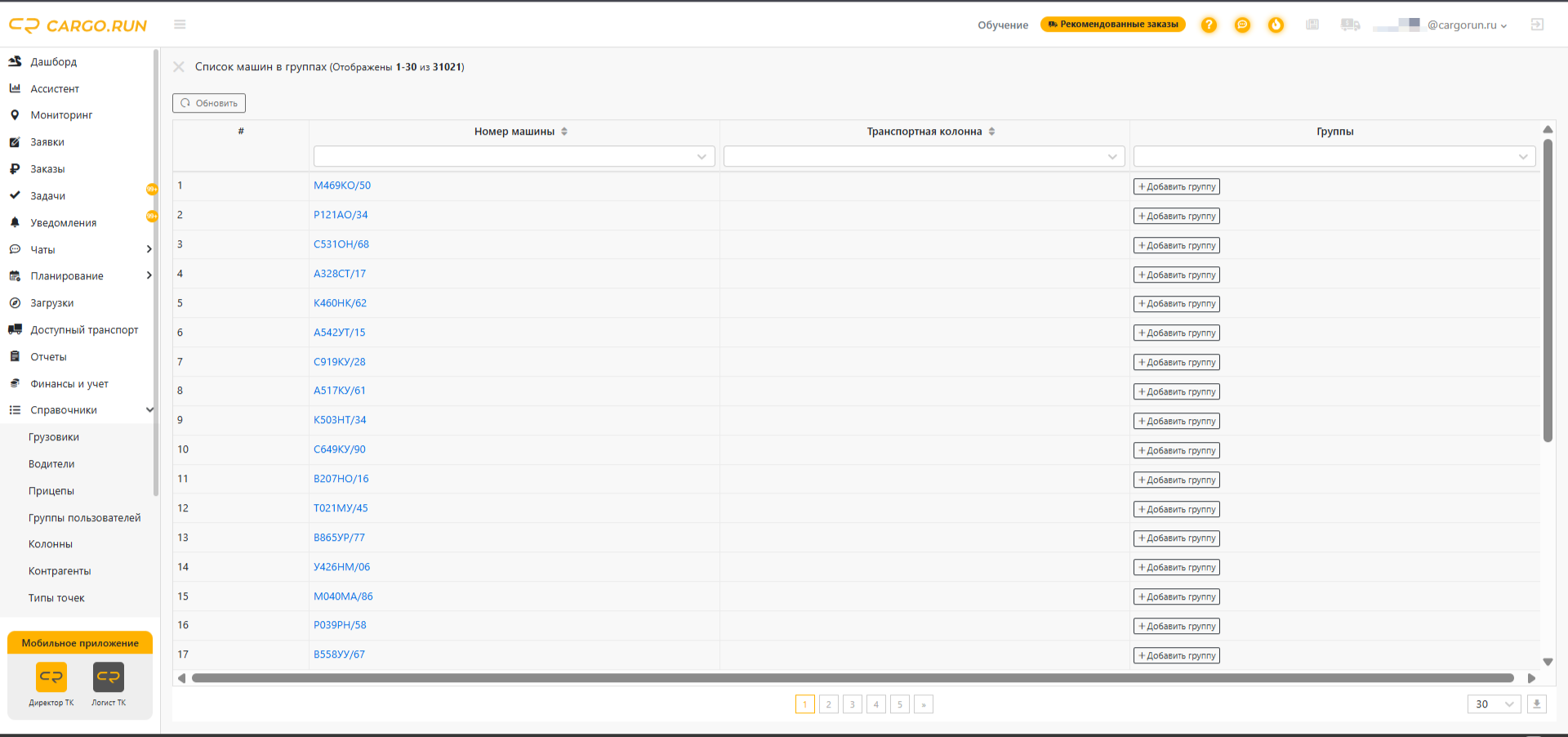Add group for vehicle С531ОН/68

[1177, 245]
